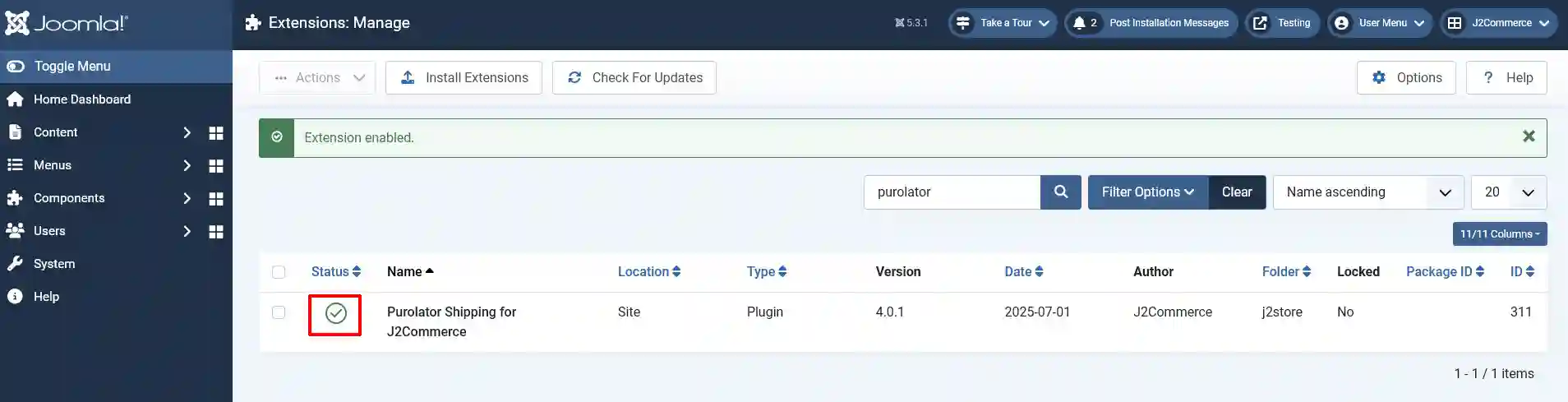
Task: Open the 11/11 Columns dropdown
Action: pyautogui.click(x=1500, y=234)
